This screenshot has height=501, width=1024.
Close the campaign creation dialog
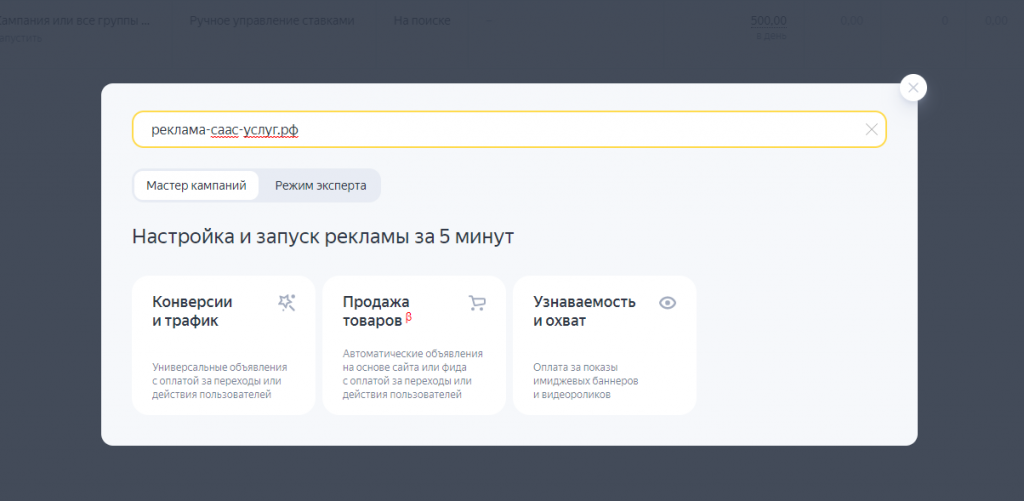point(912,88)
